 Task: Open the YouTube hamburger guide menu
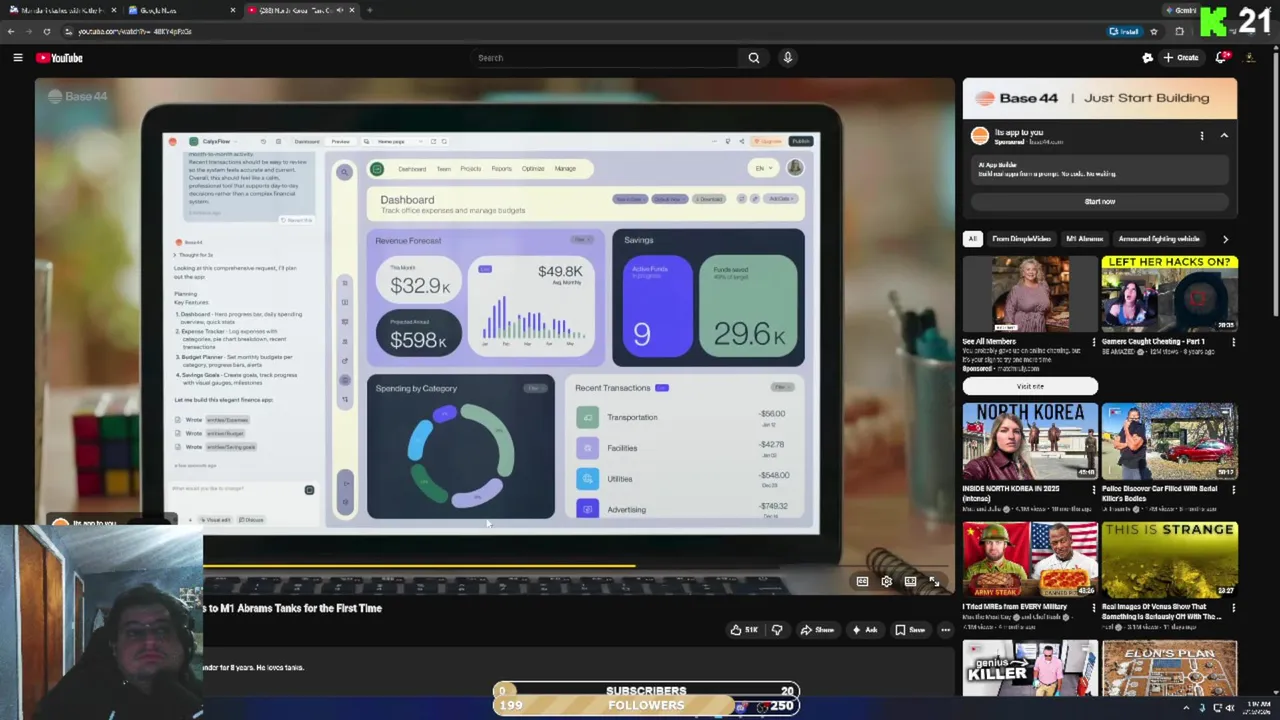click(18, 58)
